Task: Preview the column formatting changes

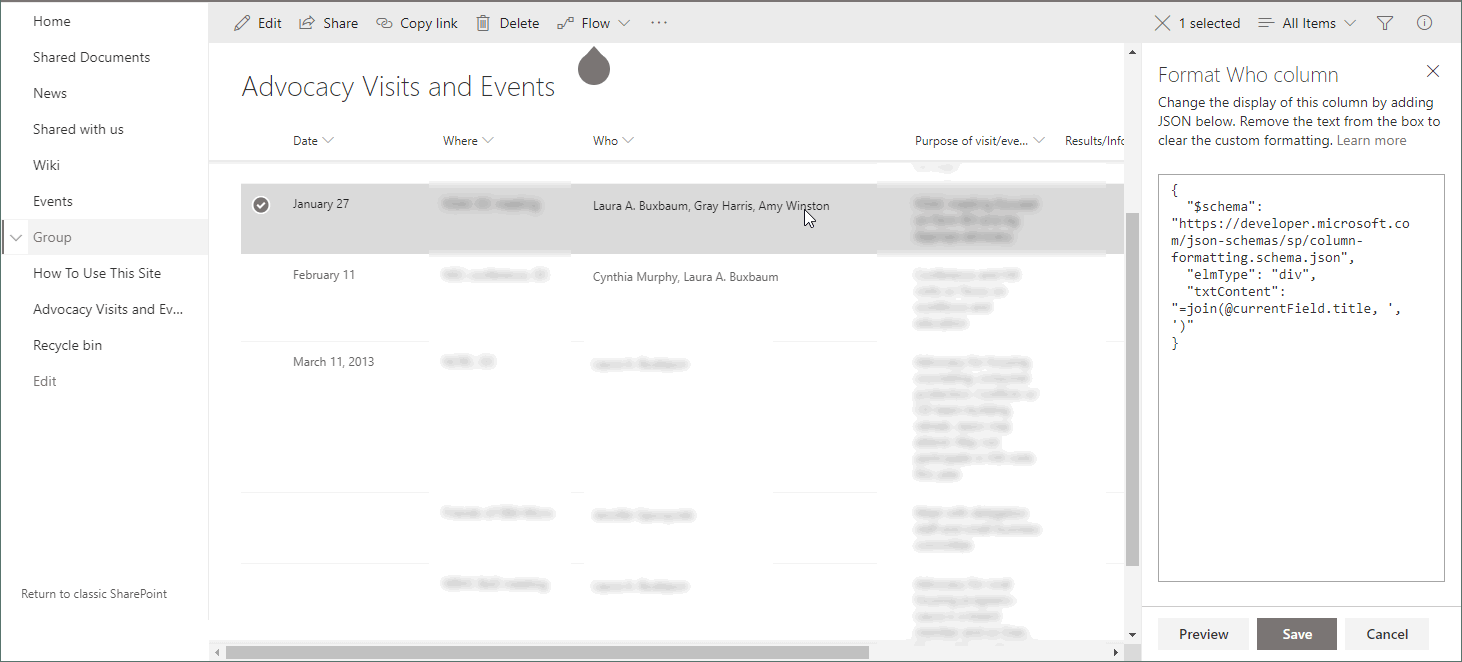Action: pos(1203,633)
